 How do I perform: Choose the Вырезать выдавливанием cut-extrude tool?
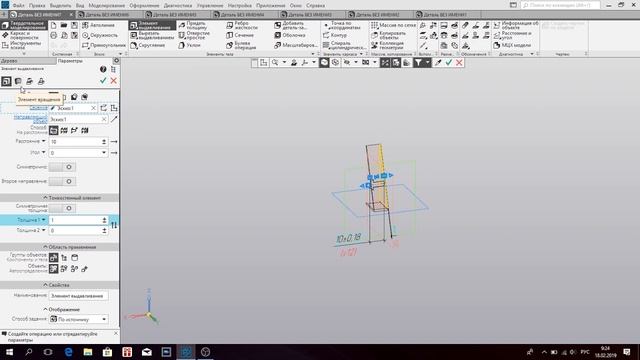pos(152,35)
